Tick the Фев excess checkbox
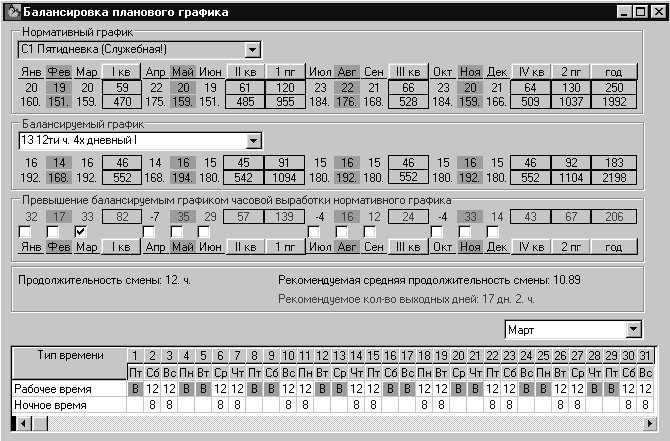670x441 pixels. (53, 232)
